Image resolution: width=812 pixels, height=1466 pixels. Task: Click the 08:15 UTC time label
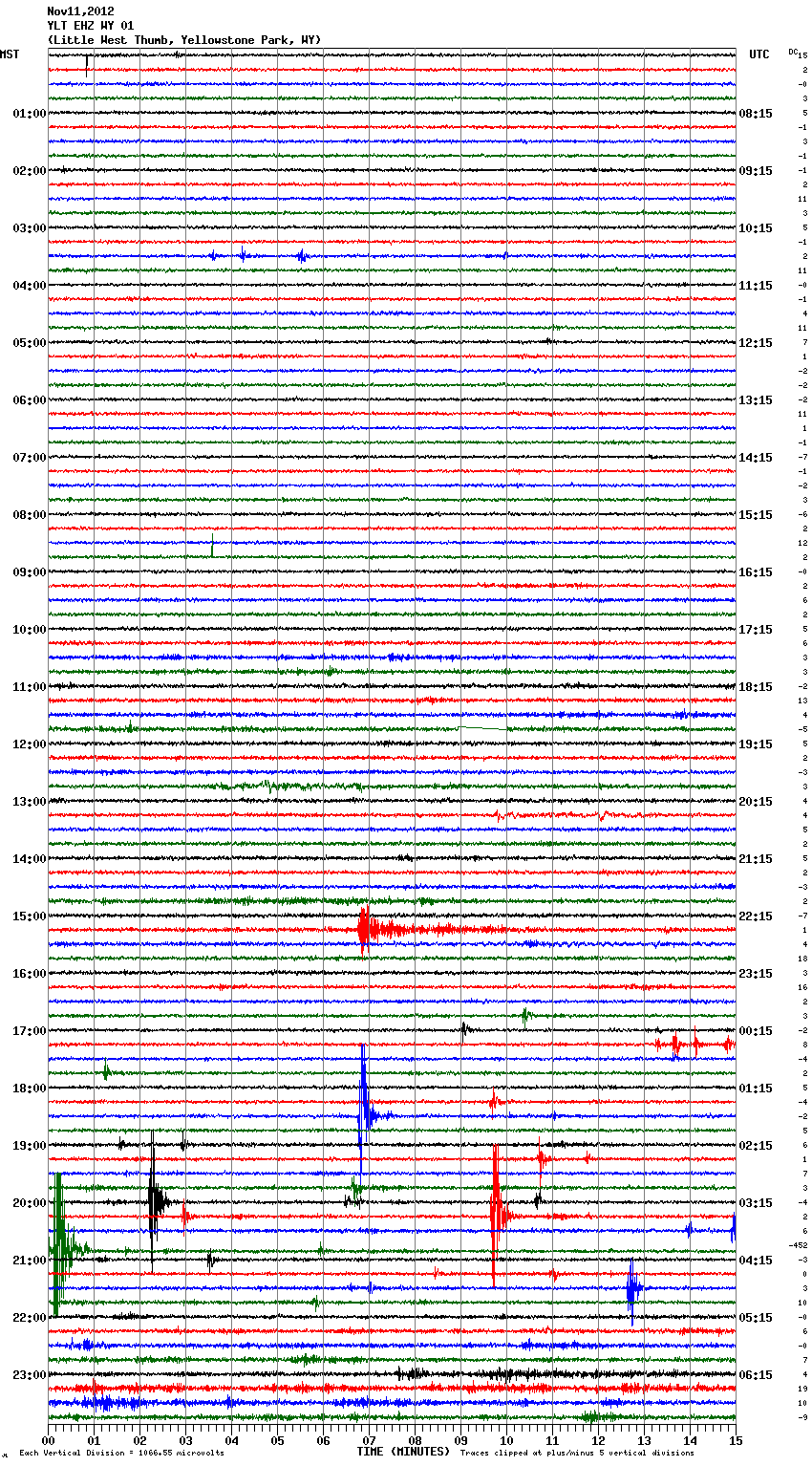(756, 114)
